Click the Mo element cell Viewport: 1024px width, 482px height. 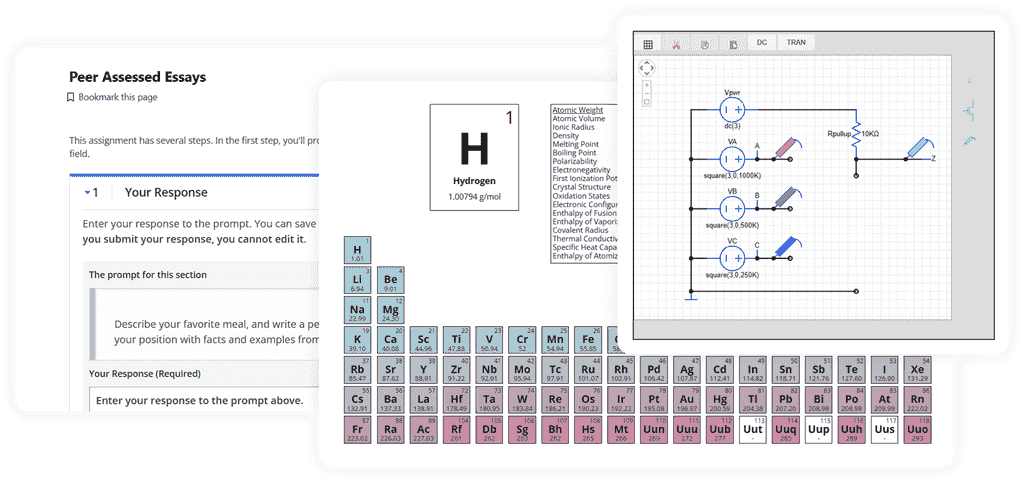(x=522, y=370)
